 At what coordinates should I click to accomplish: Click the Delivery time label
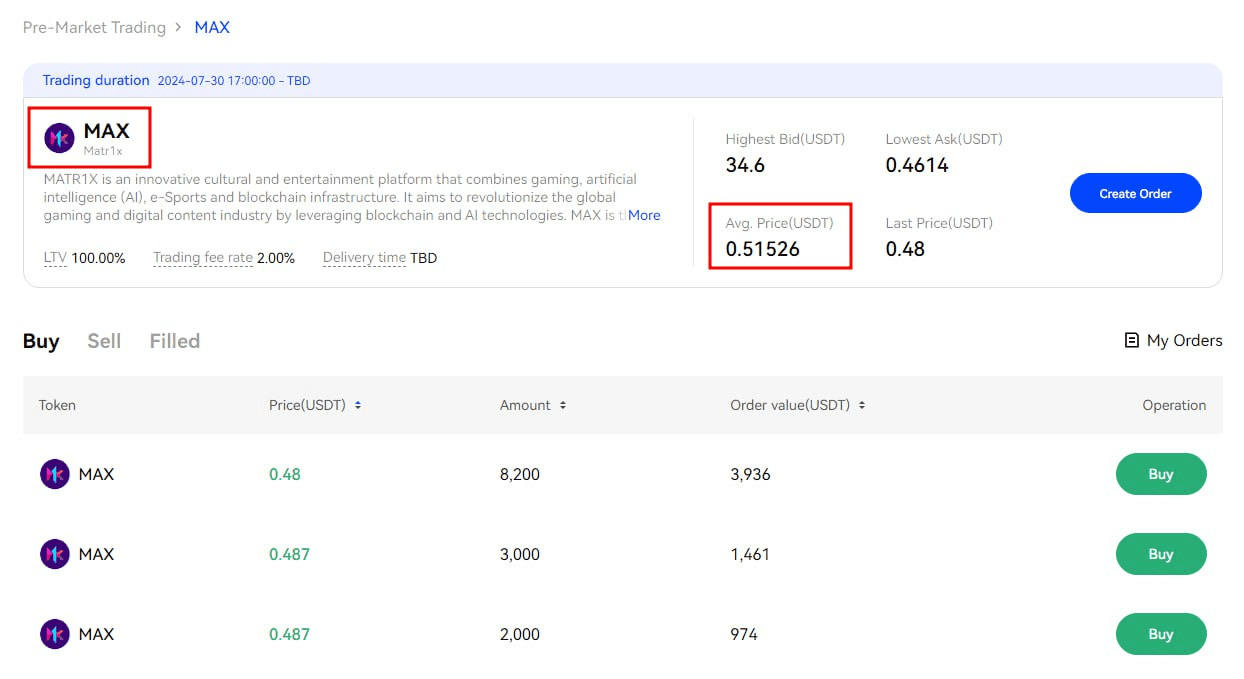pyautogui.click(x=364, y=258)
